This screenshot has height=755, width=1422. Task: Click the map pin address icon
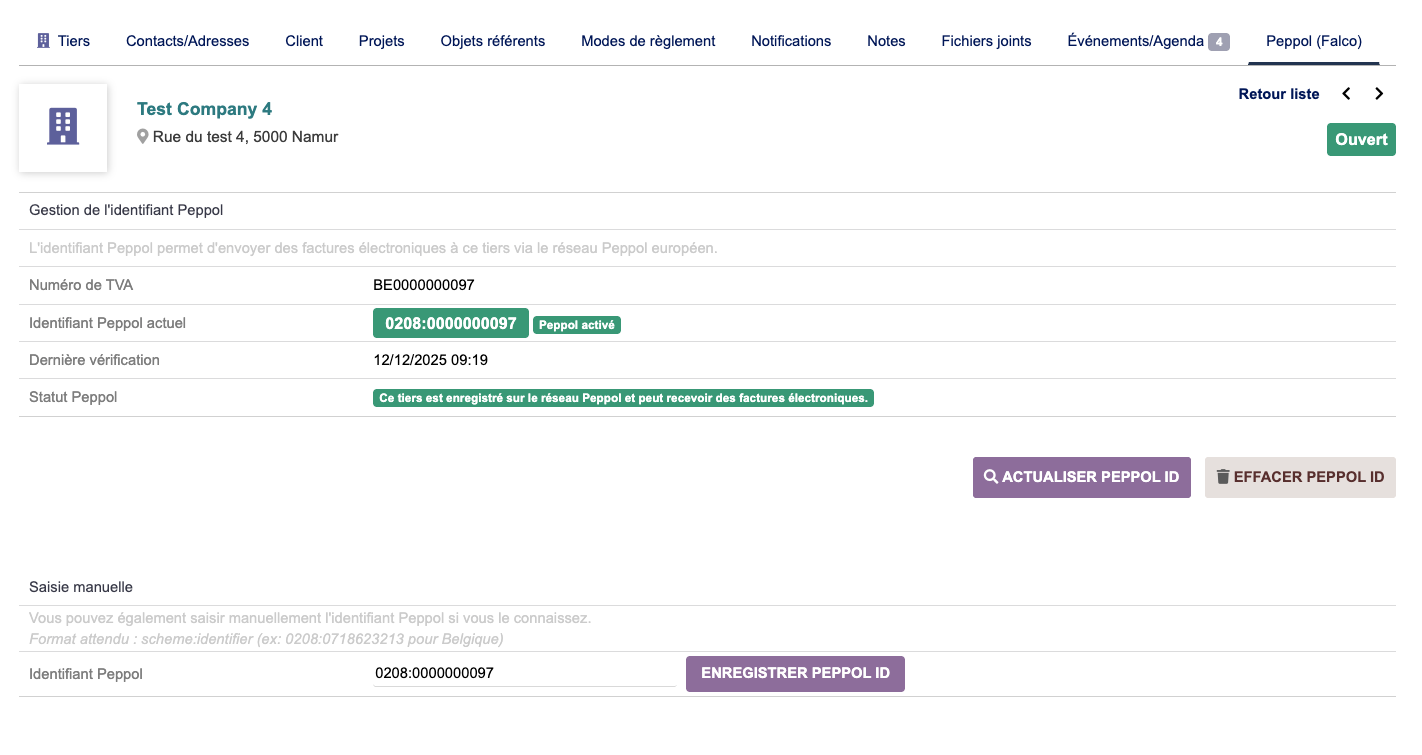[x=143, y=137]
